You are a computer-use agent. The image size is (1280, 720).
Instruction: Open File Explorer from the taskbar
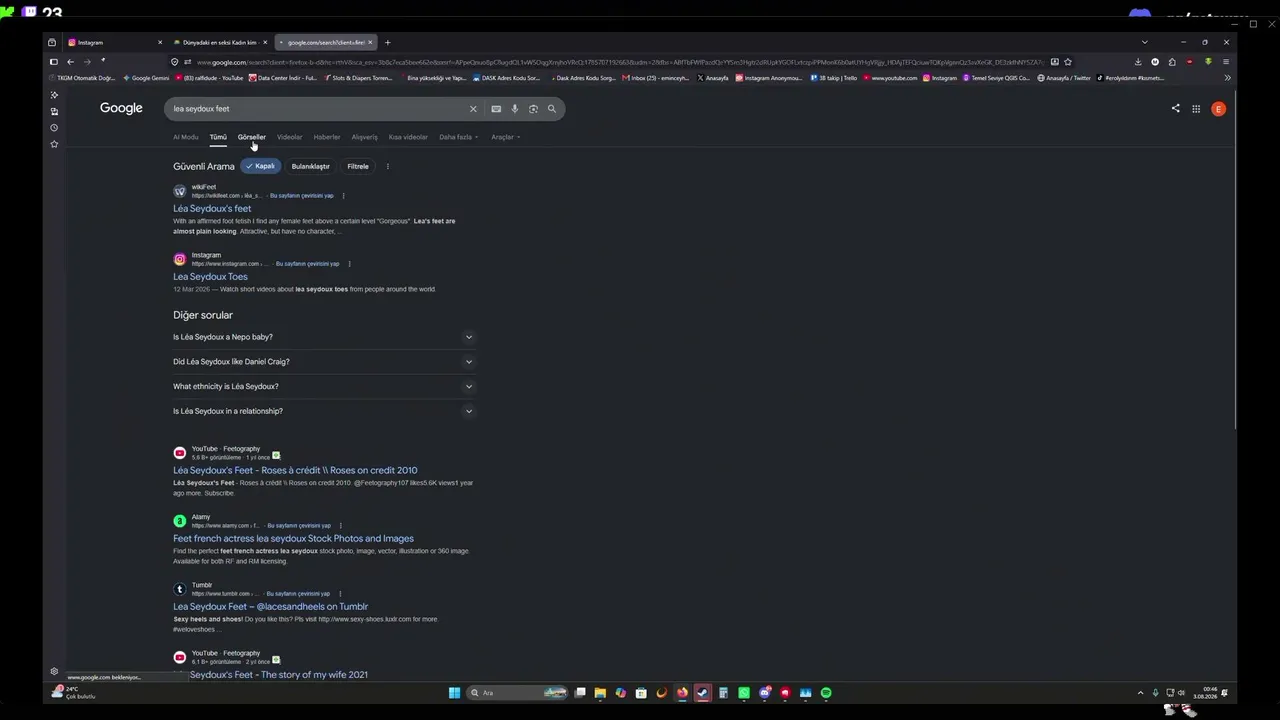click(600, 693)
